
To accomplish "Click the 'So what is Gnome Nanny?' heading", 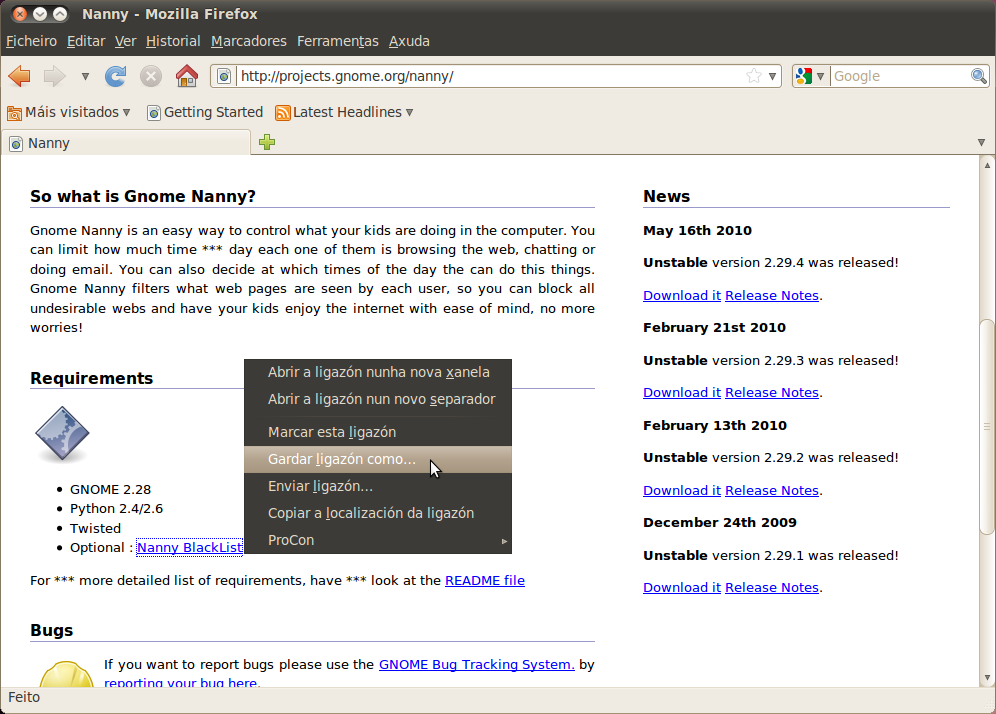I will pos(143,196).
